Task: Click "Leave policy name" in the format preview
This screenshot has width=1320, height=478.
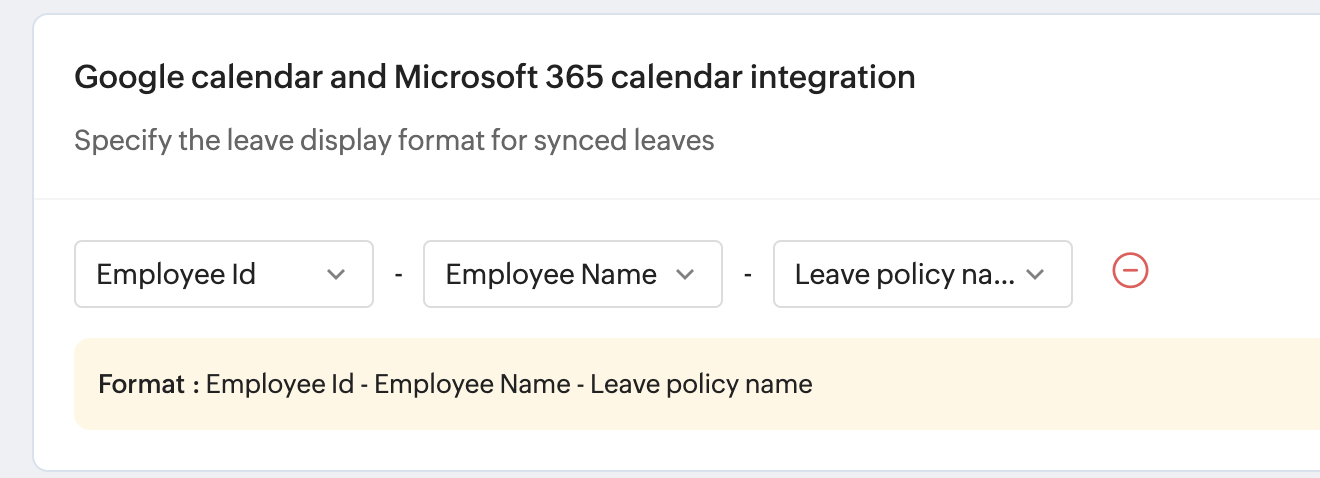Action: (x=701, y=384)
